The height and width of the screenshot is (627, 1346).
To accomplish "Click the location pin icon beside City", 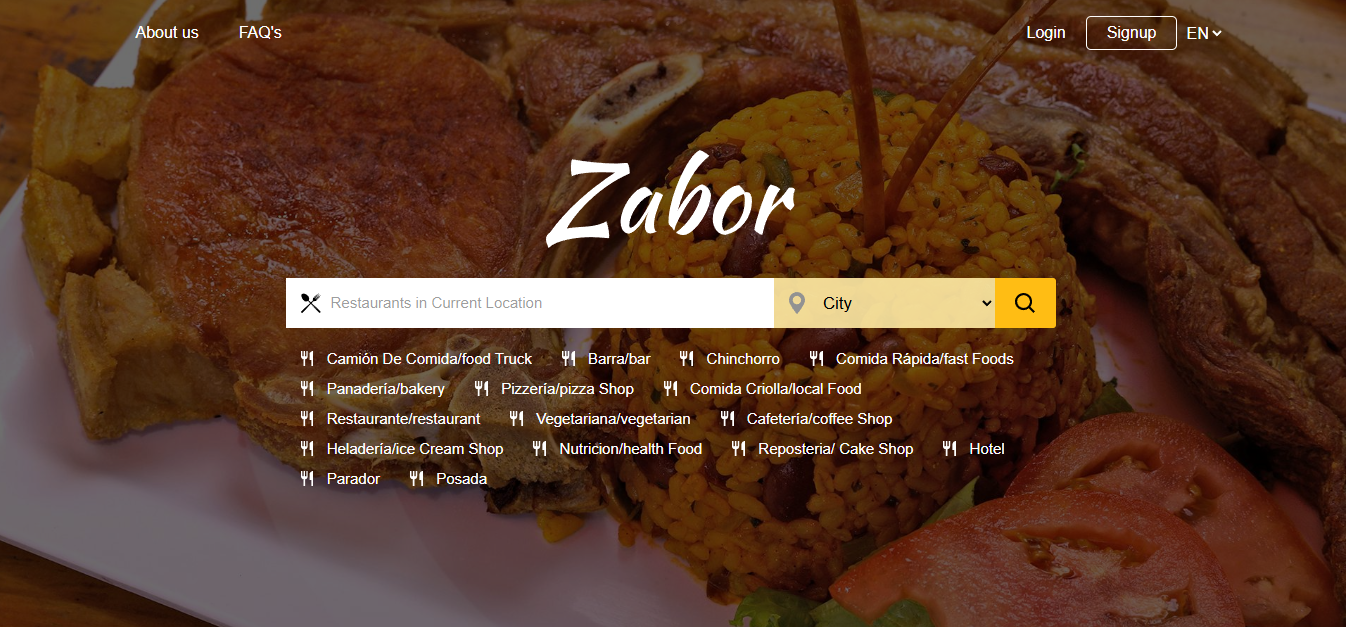I will (x=797, y=303).
